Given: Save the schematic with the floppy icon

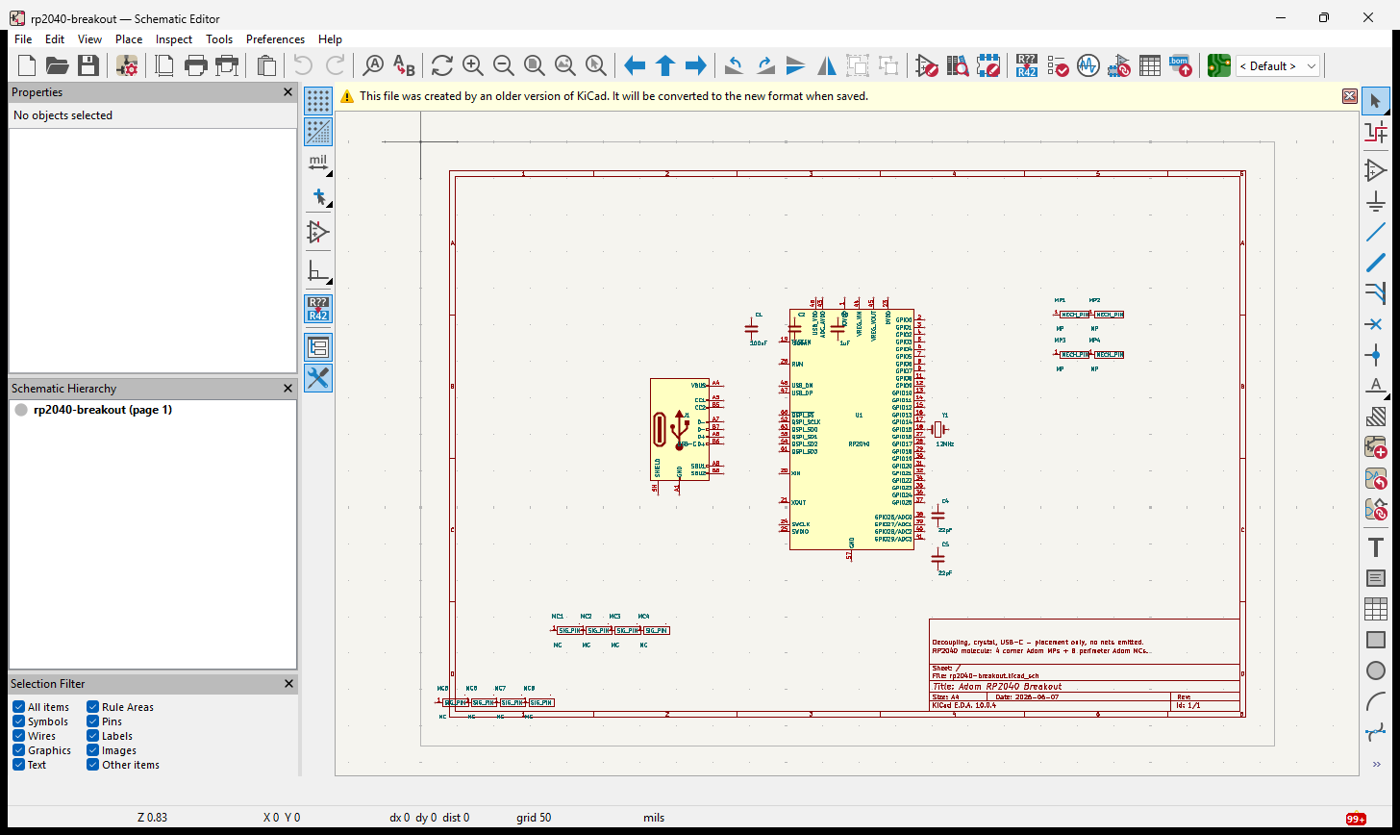Looking at the screenshot, I should (88, 66).
